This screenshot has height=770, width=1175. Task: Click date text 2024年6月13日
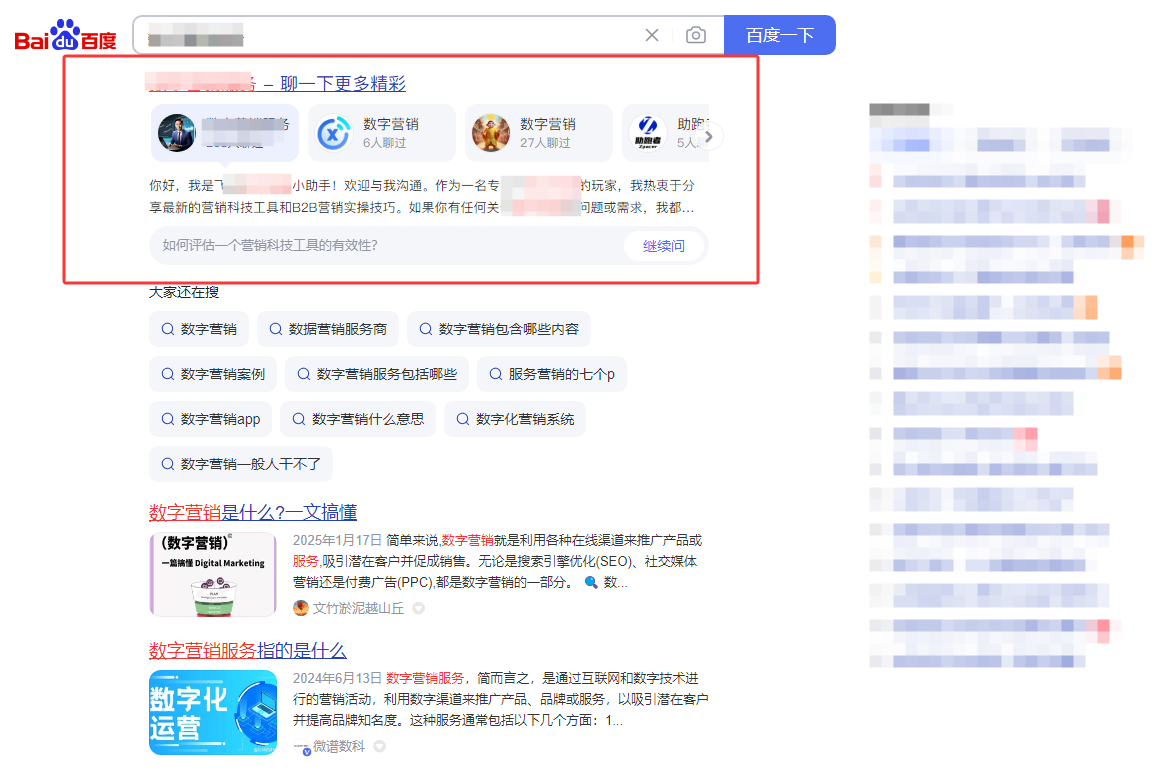point(337,678)
